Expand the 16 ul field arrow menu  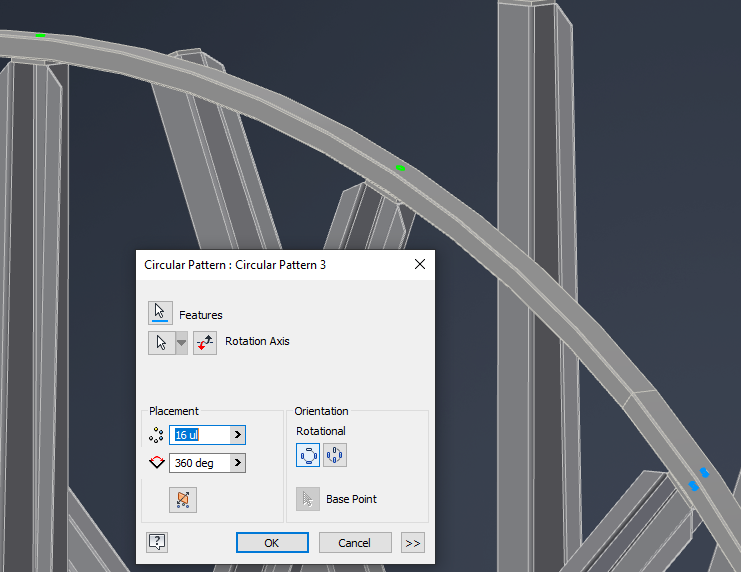pos(238,435)
